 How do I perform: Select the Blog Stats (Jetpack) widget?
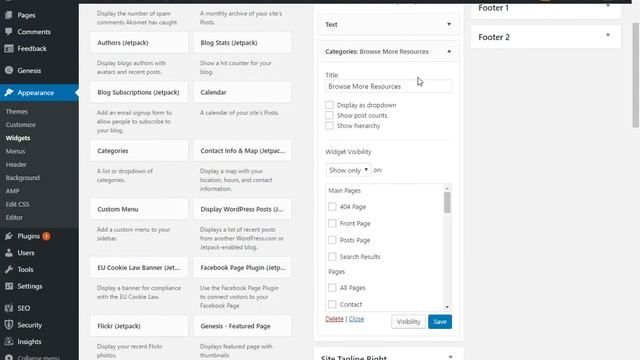click(x=242, y=42)
